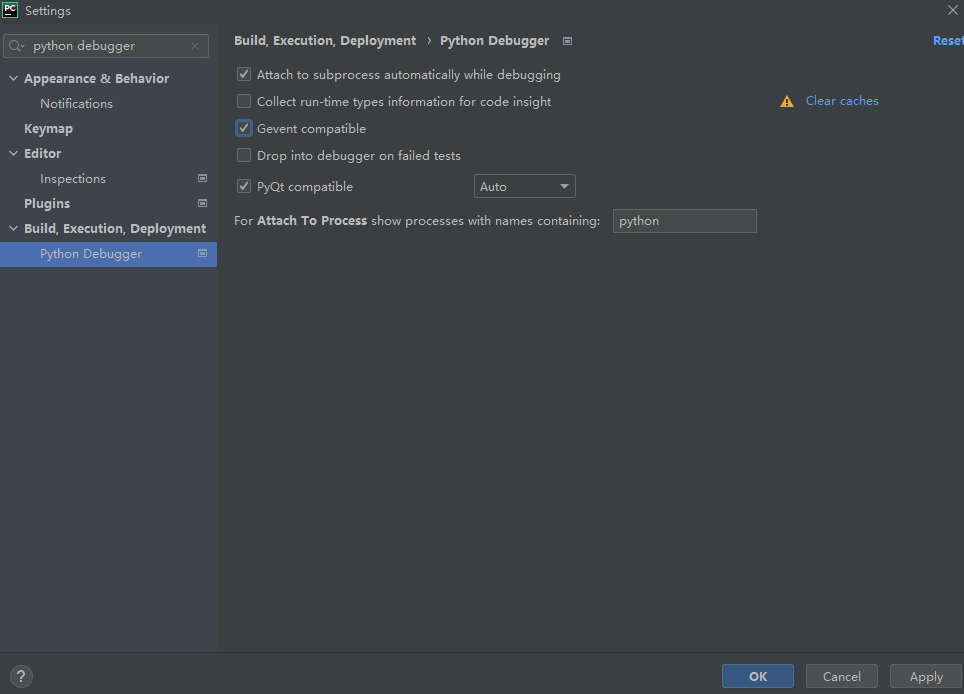Click project-level icon next to Python Debugger row
964x694 pixels.
click(202, 253)
